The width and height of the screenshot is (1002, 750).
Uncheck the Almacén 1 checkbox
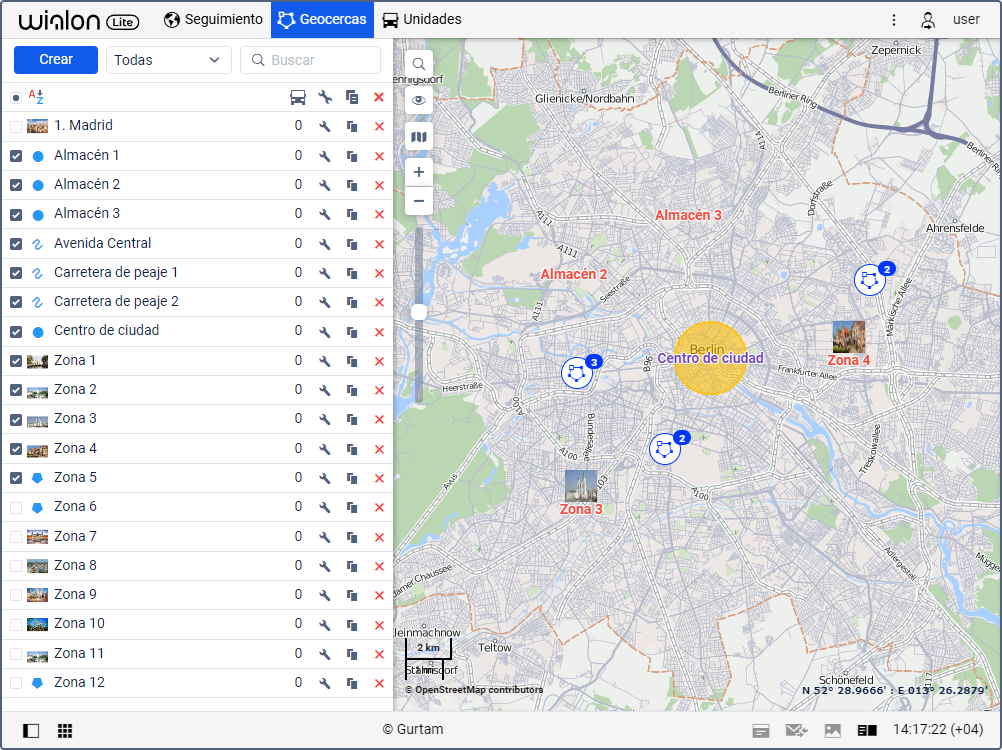[x=16, y=156]
